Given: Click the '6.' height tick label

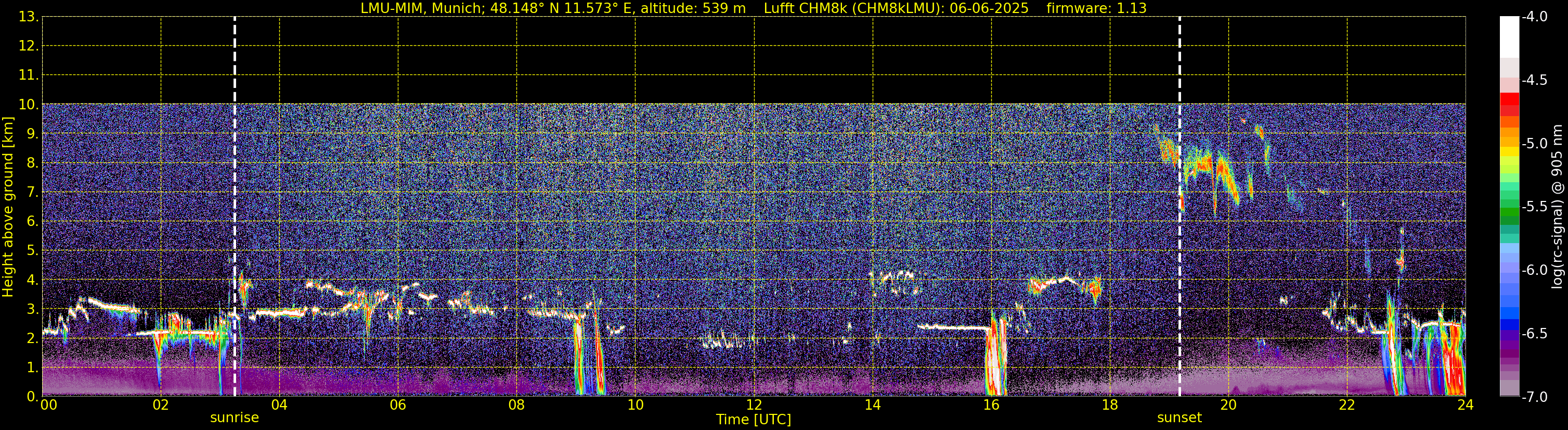Looking at the screenshot, I should click(x=32, y=222).
